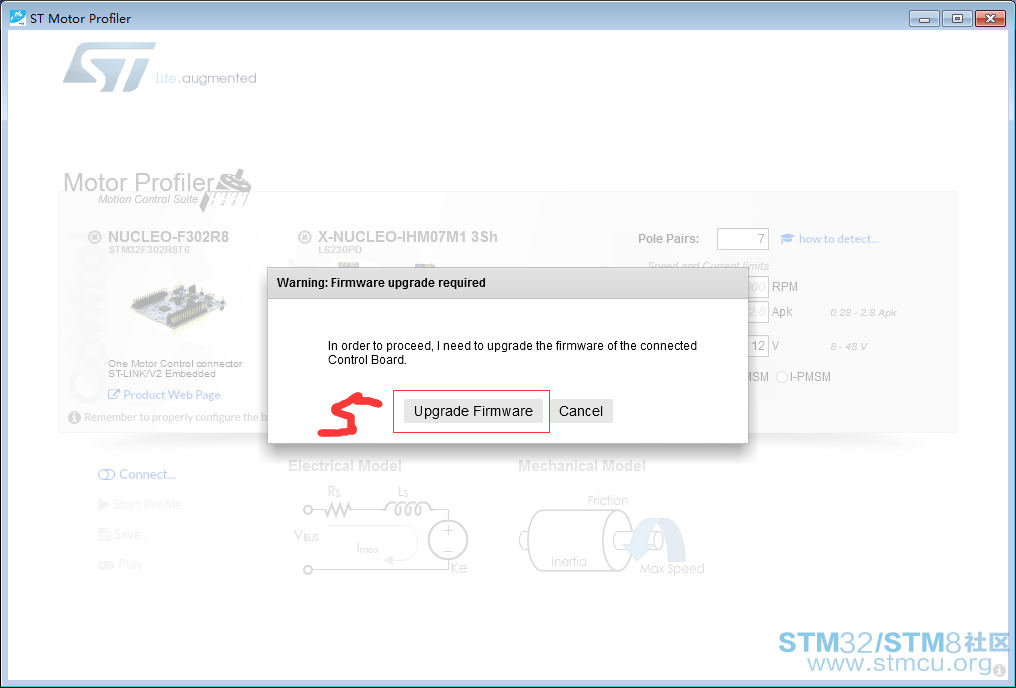
Task: Click the Play option
Action: [x=120, y=564]
